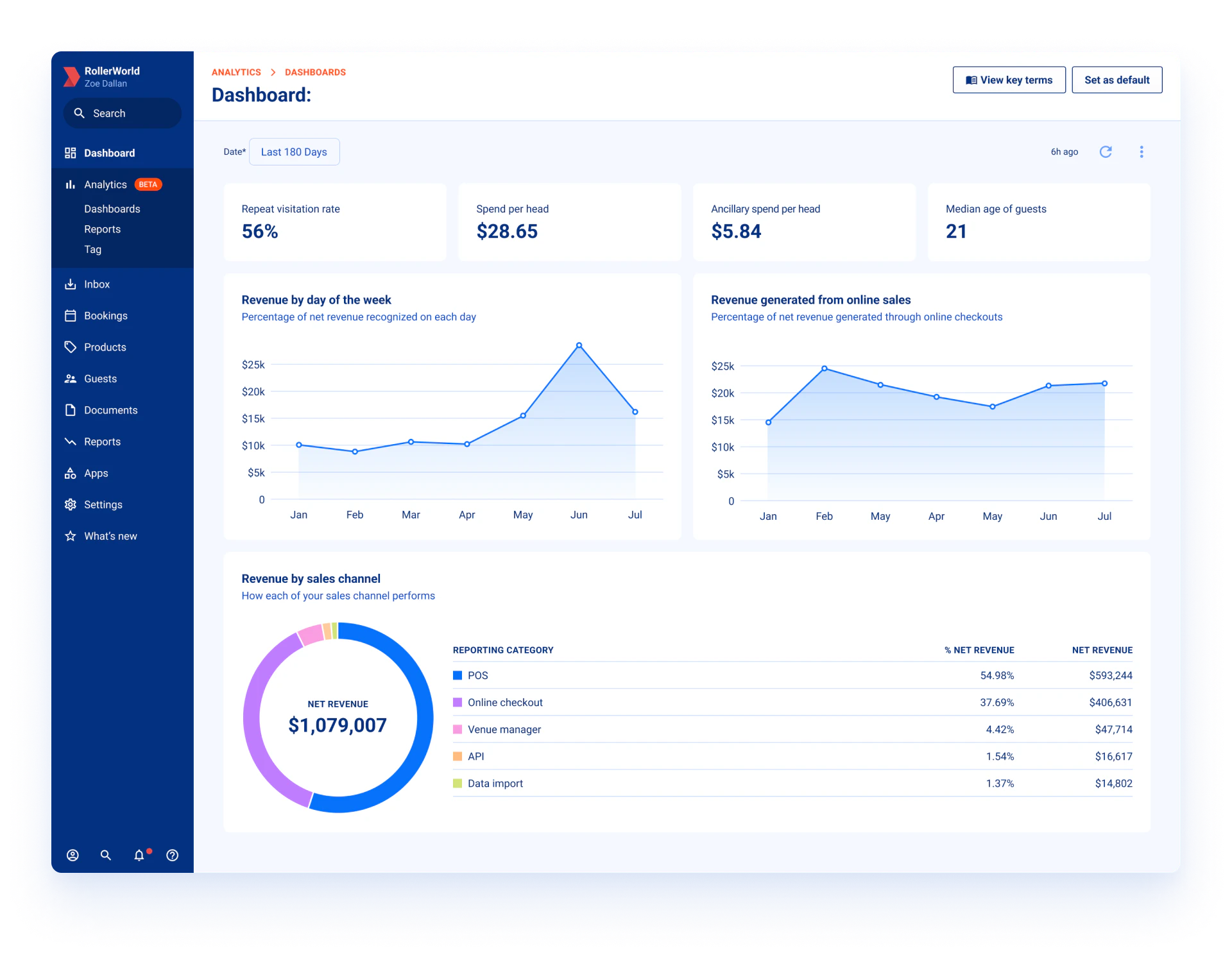The image size is (1232, 955).
Task: Select Tag under Analytics
Action: [x=92, y=250]
